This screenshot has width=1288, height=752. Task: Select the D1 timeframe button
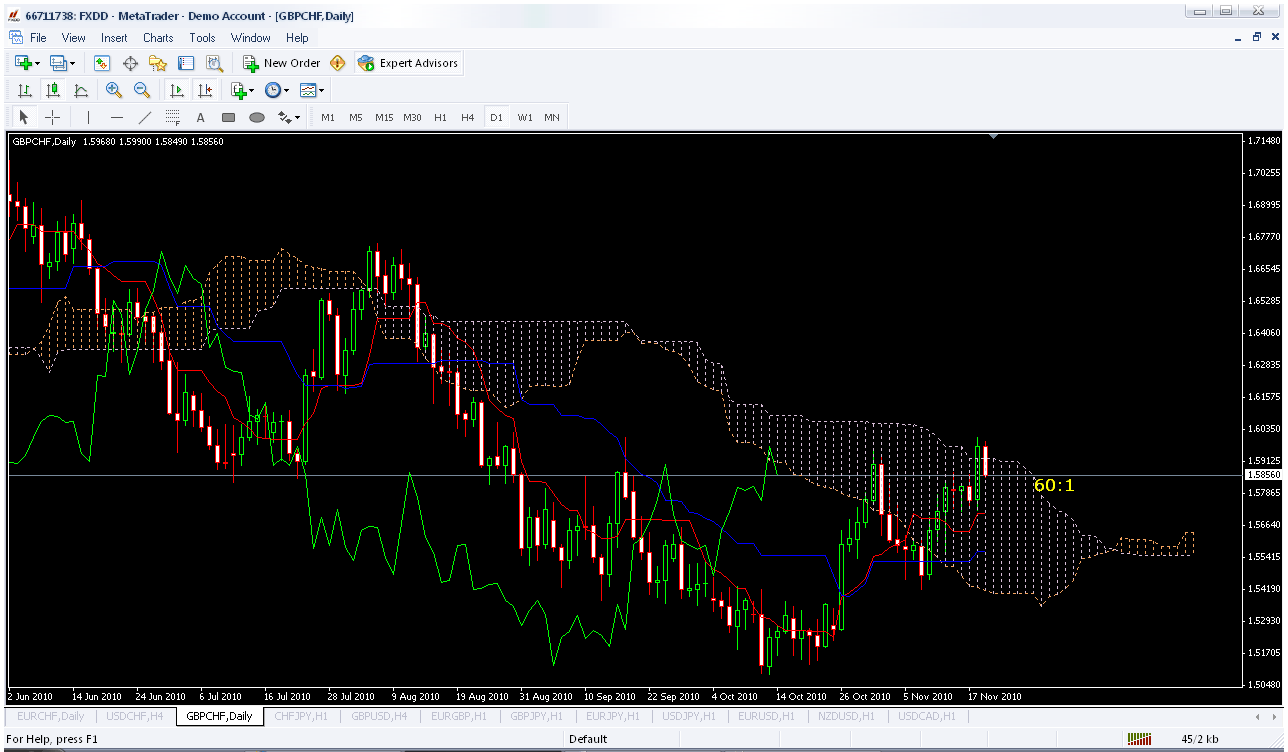(x=496, y=117)
